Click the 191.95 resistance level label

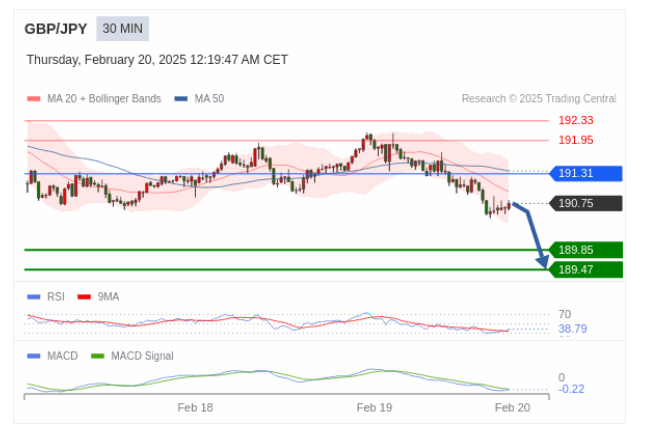click(576, 140)
